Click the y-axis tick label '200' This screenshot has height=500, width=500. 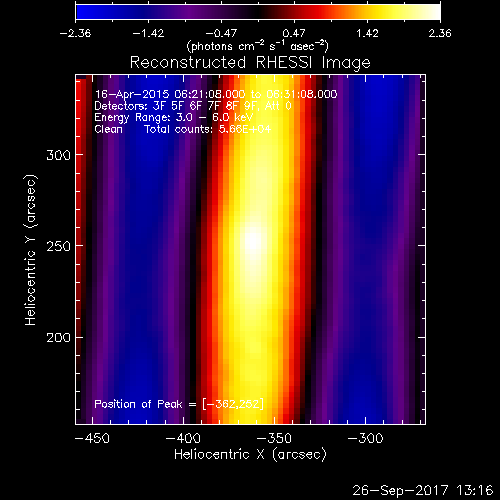pyautogui.click(x=58, y=338)
